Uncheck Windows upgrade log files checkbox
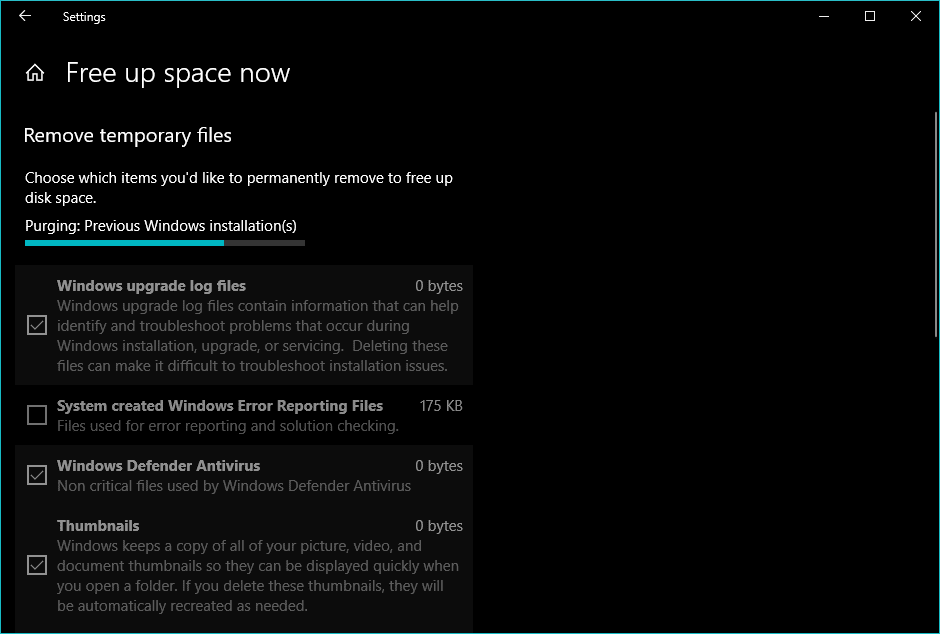Viewport: 940px width, 634px height. click(37, 325)
